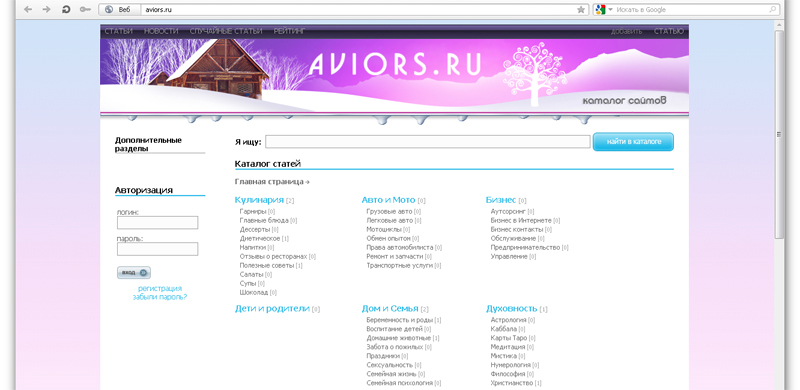Focus the Я ищу search field
This screenshot has width=800, height=390.
(428, 141)
